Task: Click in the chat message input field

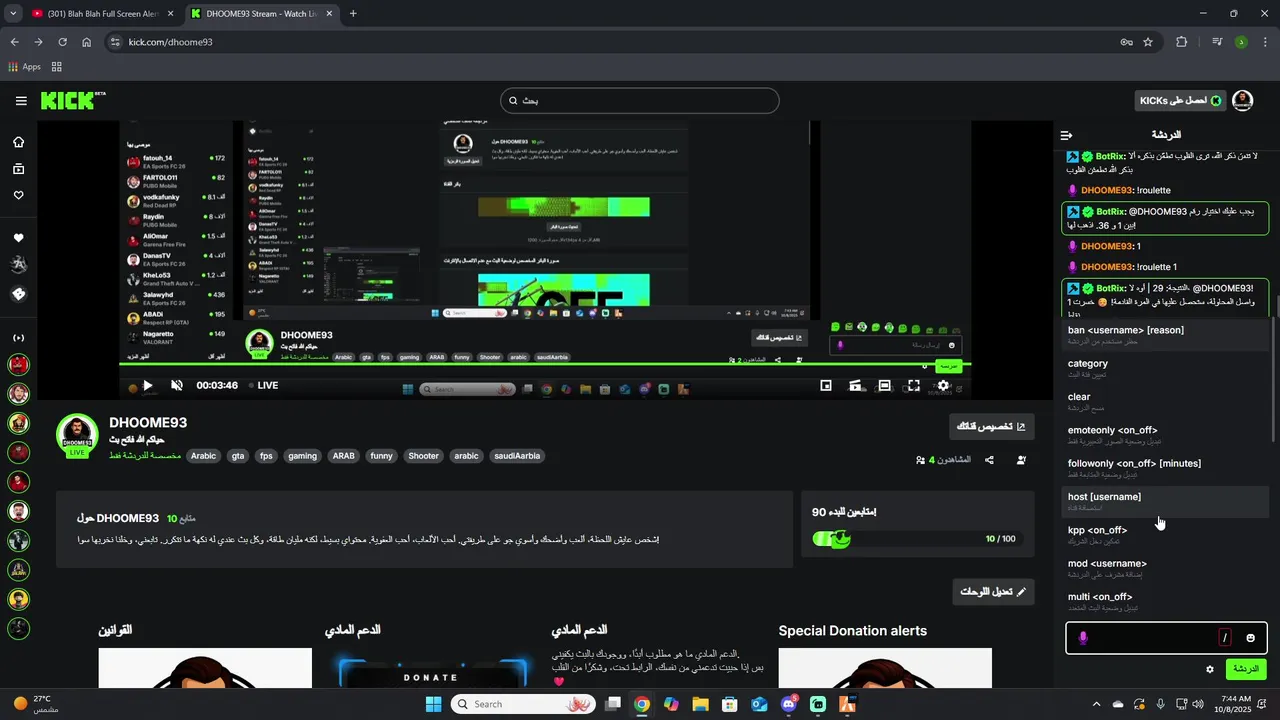Action: coord(1166,638)
